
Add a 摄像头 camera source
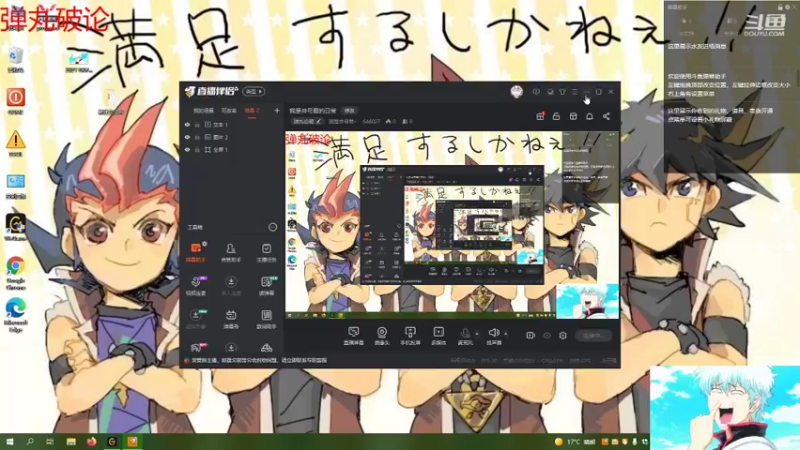pos(382,336)
